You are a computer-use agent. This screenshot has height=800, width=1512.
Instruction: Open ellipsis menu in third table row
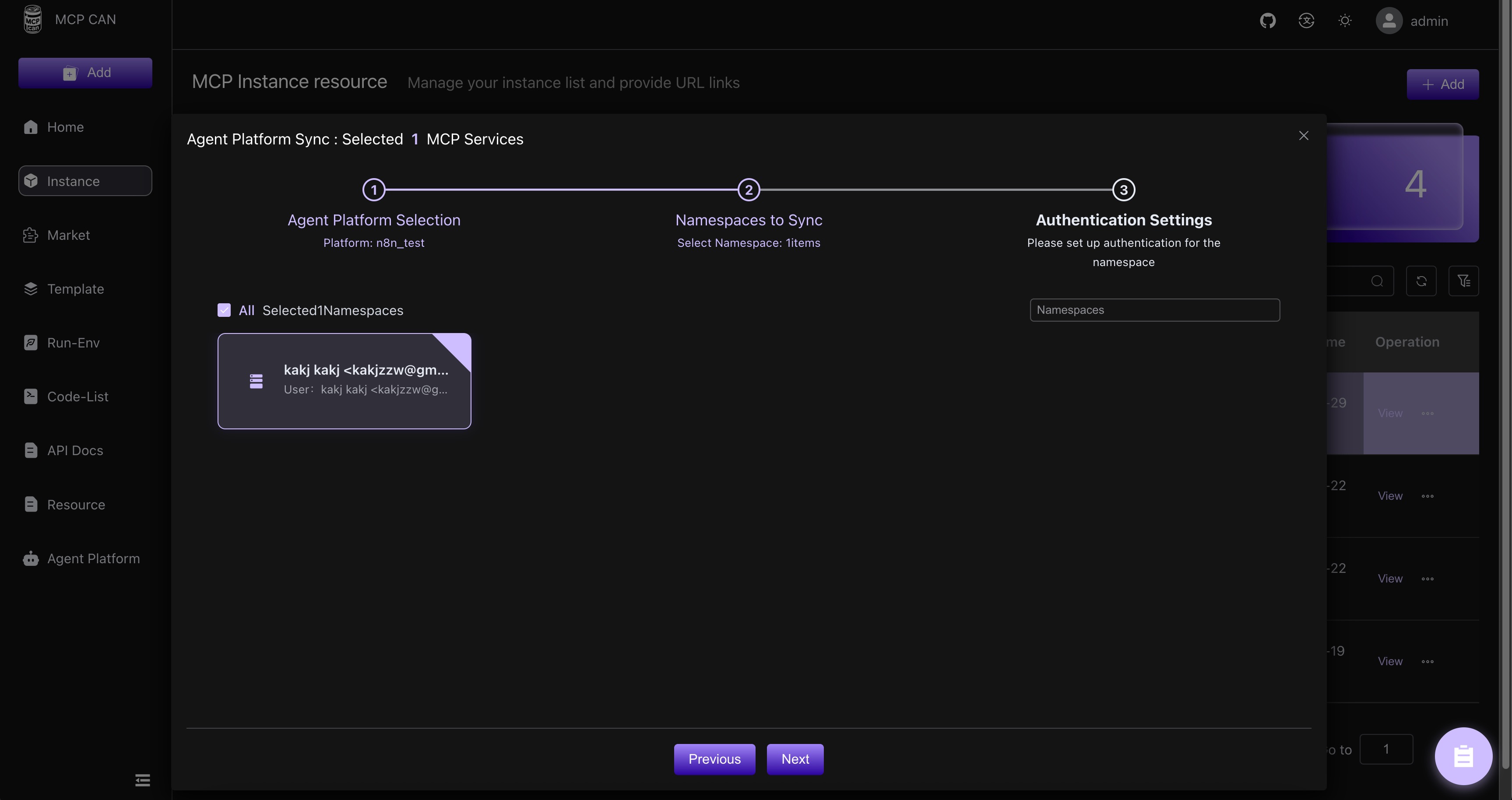click(x=1428, y=579)
